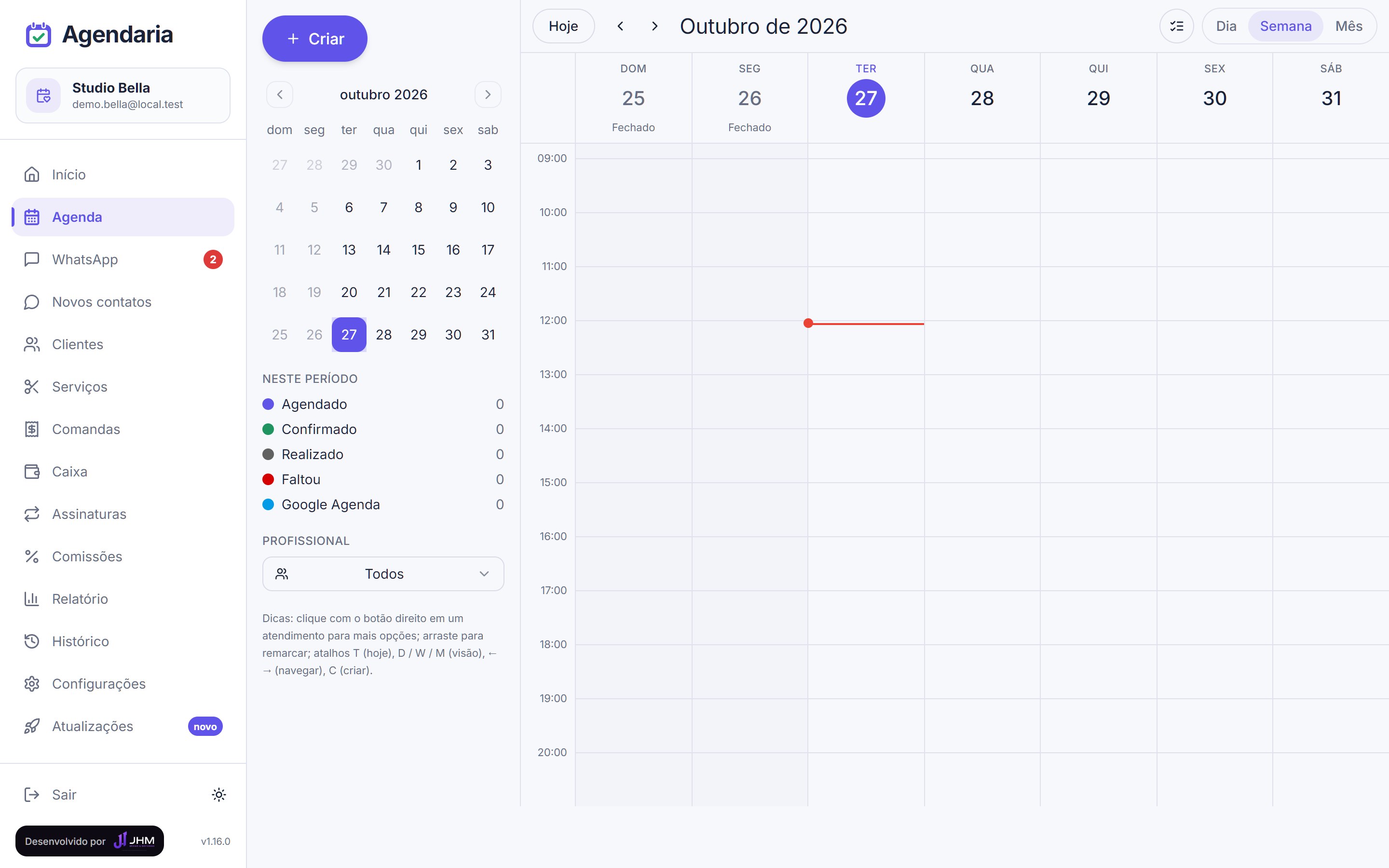Click the Histórico clock icon

31,641
